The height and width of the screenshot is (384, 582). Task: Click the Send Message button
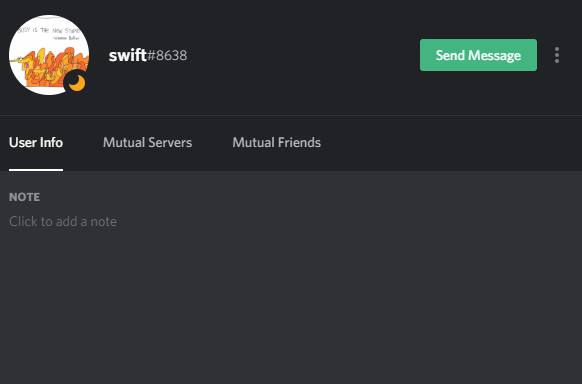[478, 55]
